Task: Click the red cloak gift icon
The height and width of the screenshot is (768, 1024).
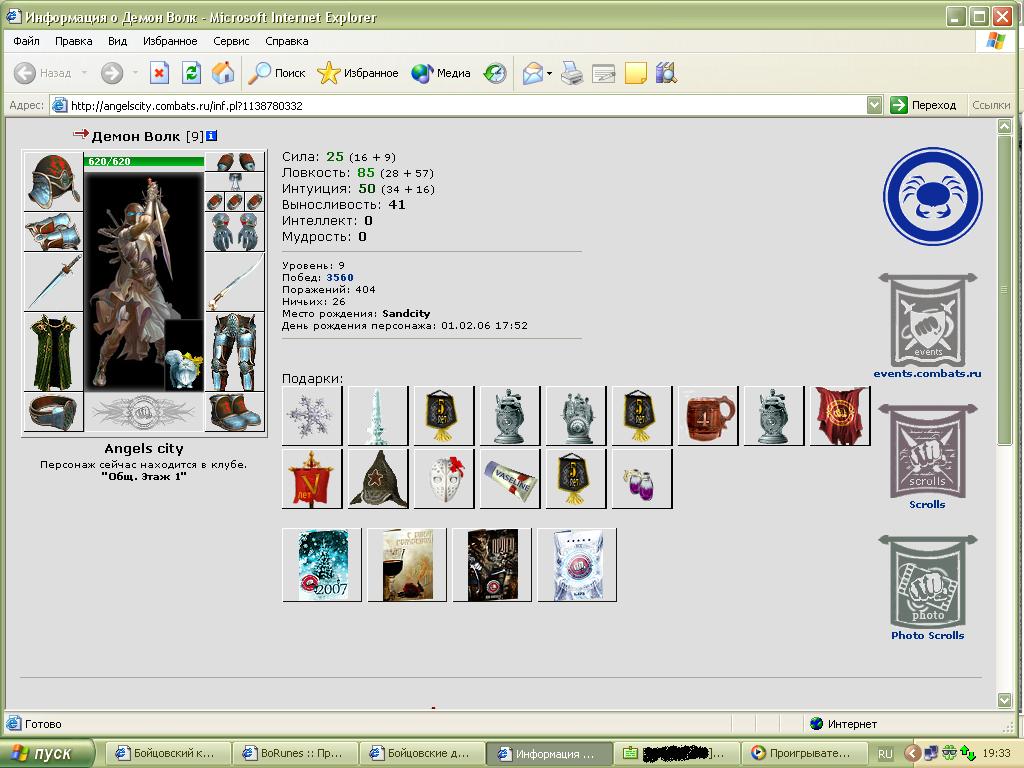Action: pos(840,415)
